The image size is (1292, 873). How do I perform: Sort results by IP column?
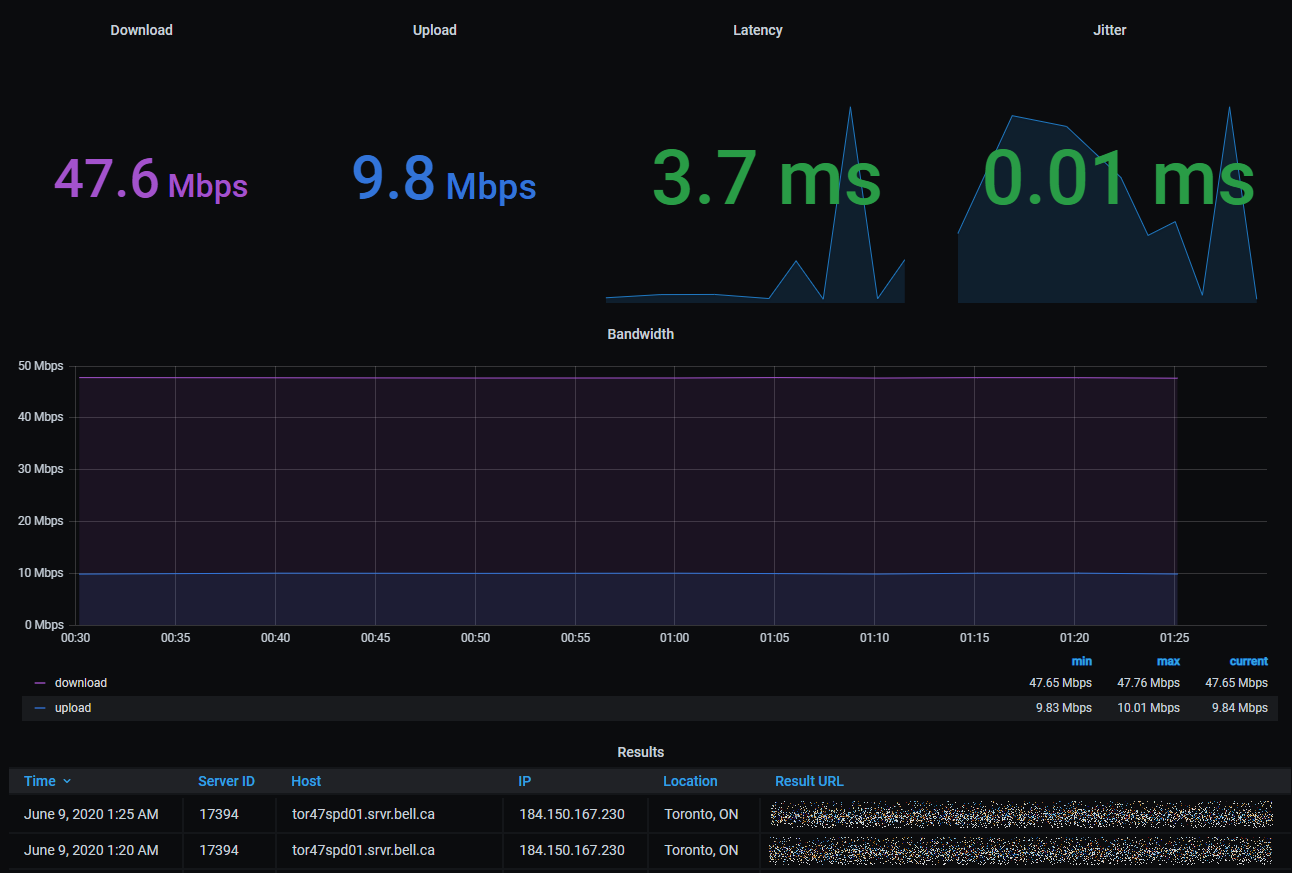[x=524, y=781]
